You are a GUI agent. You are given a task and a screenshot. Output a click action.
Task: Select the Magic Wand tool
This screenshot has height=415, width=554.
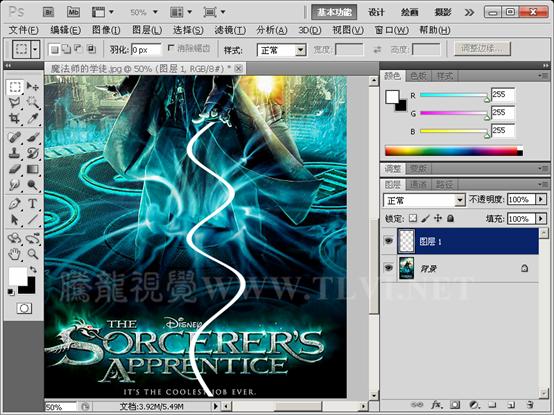(x=33, y=103)
